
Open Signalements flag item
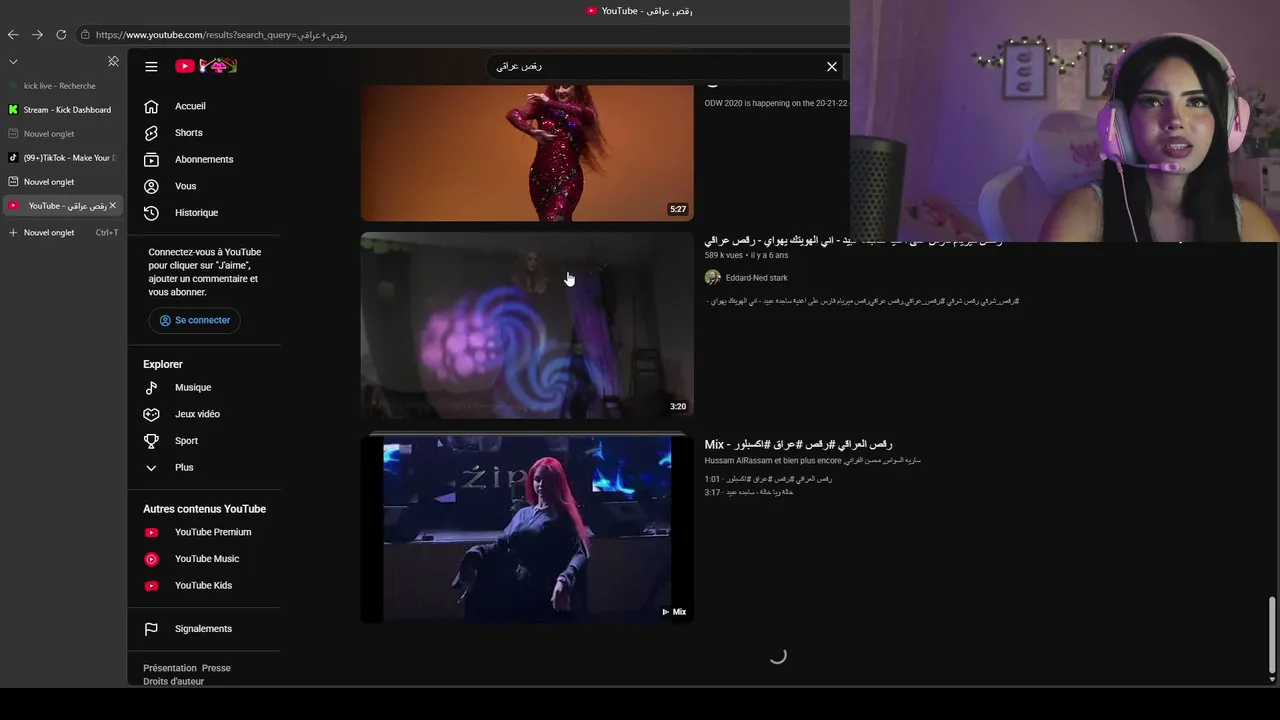[x=204, y=629]
